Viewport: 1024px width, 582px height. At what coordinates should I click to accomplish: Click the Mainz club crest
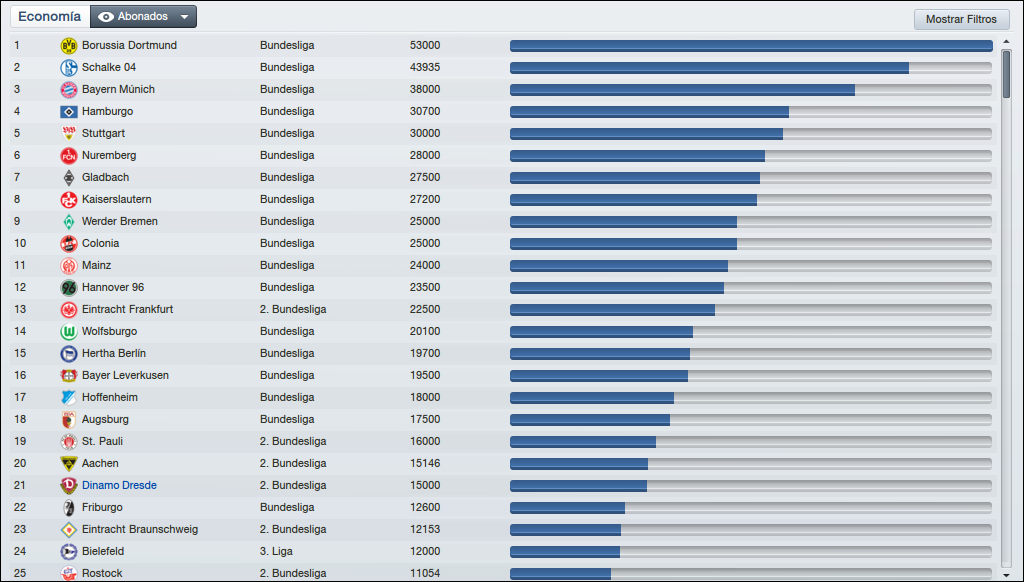coord(69,265)
